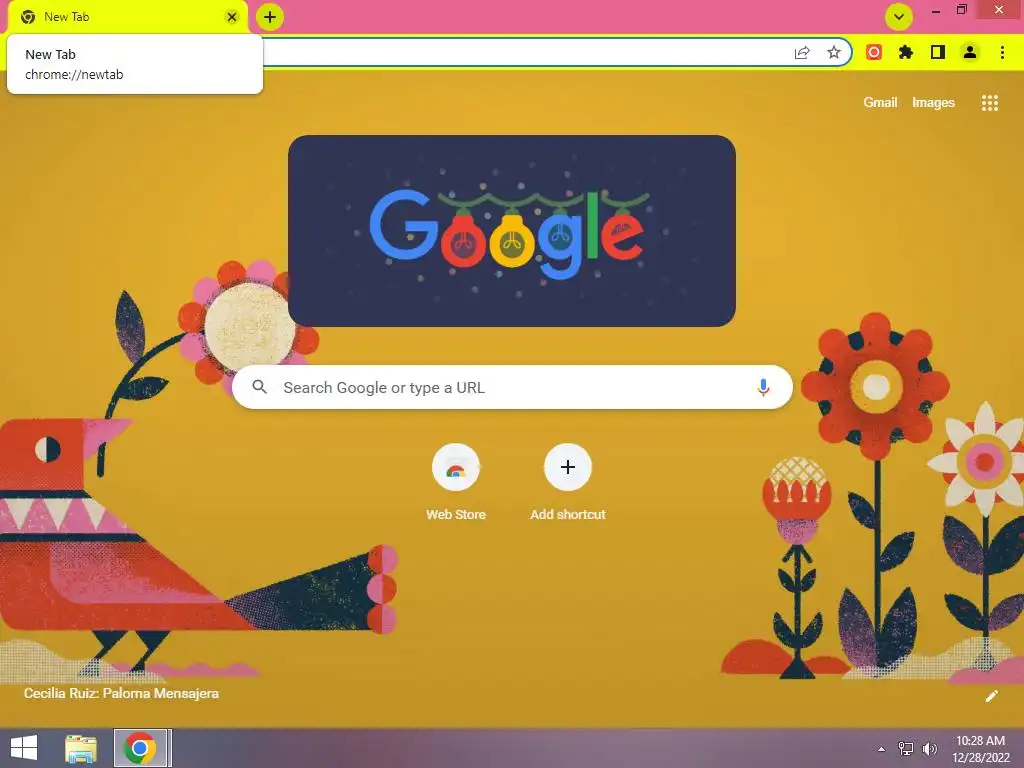
Task: Customize this page pencil icon
Action: (x=991, y=696)
